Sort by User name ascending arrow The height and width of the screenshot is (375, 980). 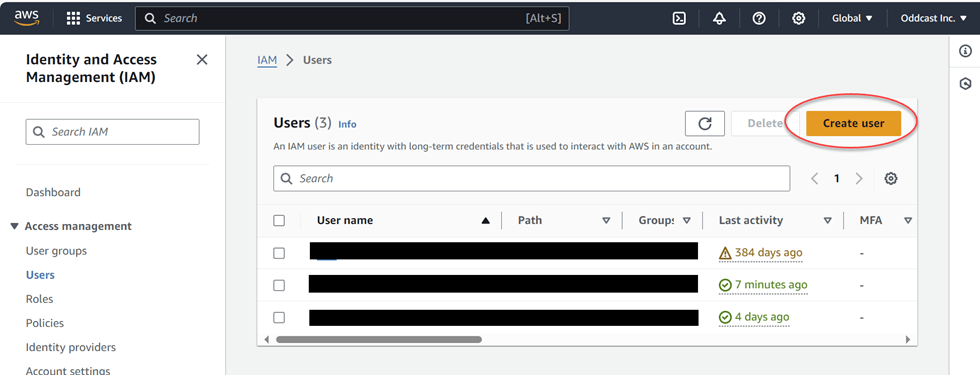tap(486, 221)
